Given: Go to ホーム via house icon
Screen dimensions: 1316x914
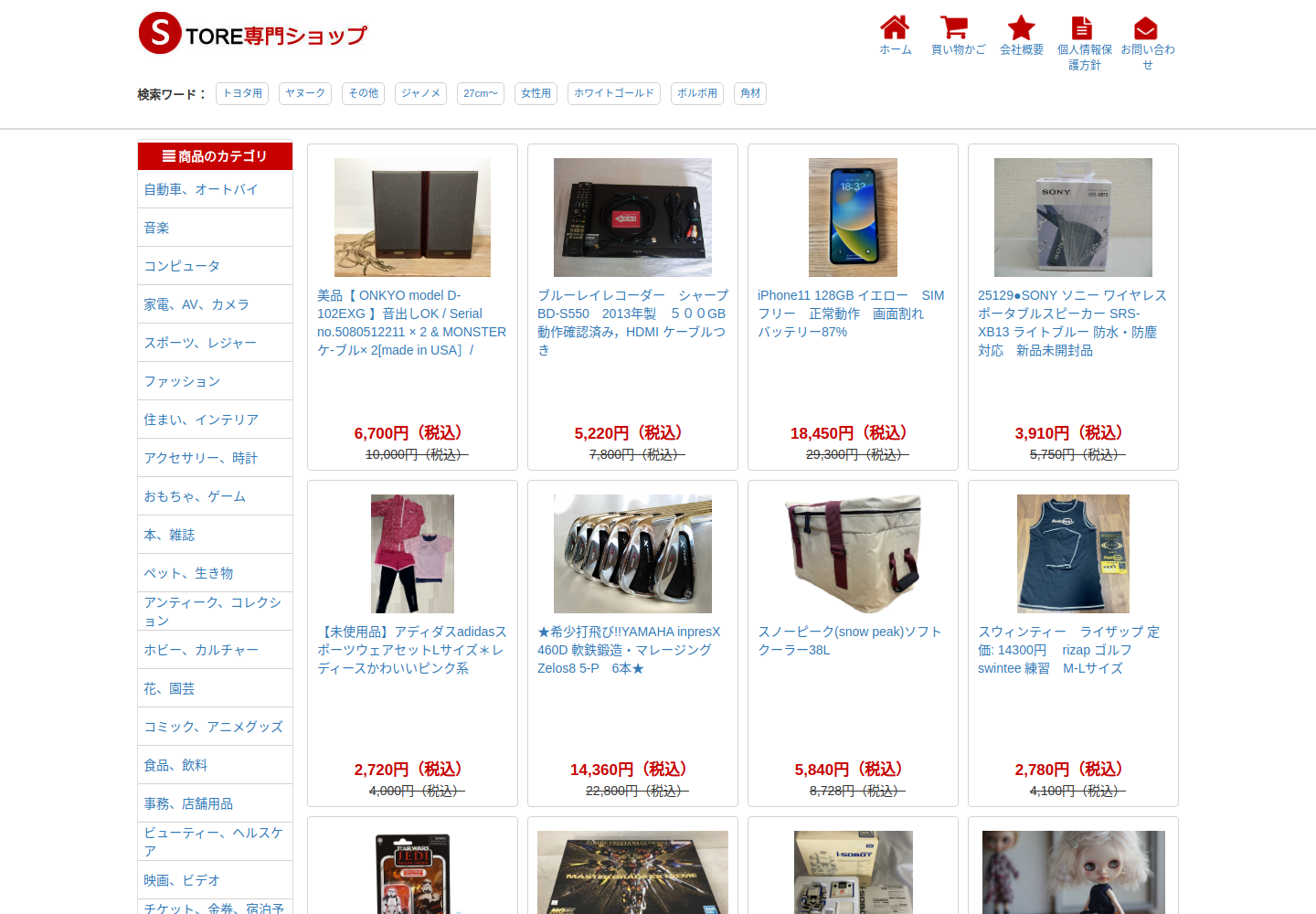Looking at the screenshot, I should (895, 27).
